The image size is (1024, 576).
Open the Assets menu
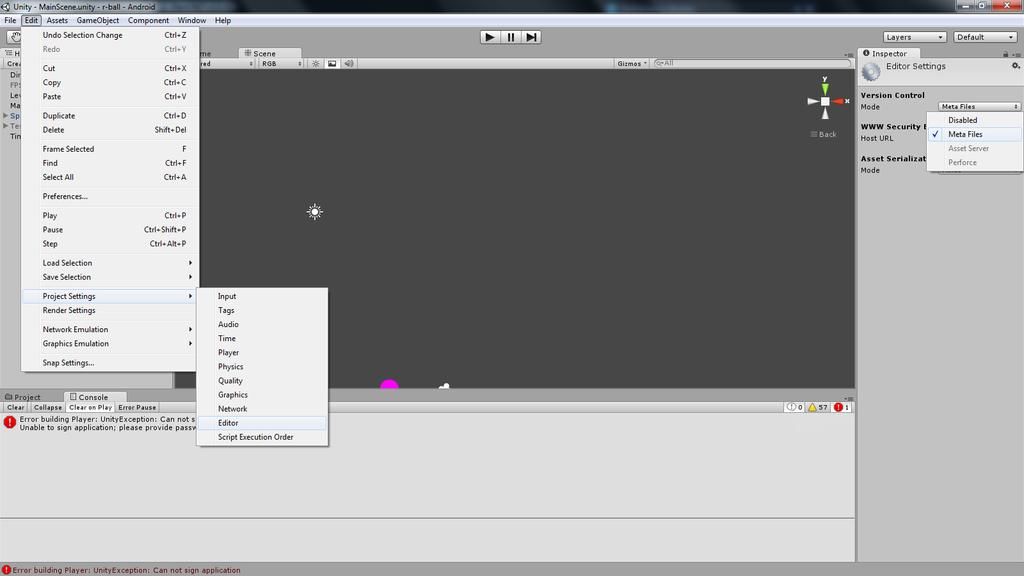[57, 20]
